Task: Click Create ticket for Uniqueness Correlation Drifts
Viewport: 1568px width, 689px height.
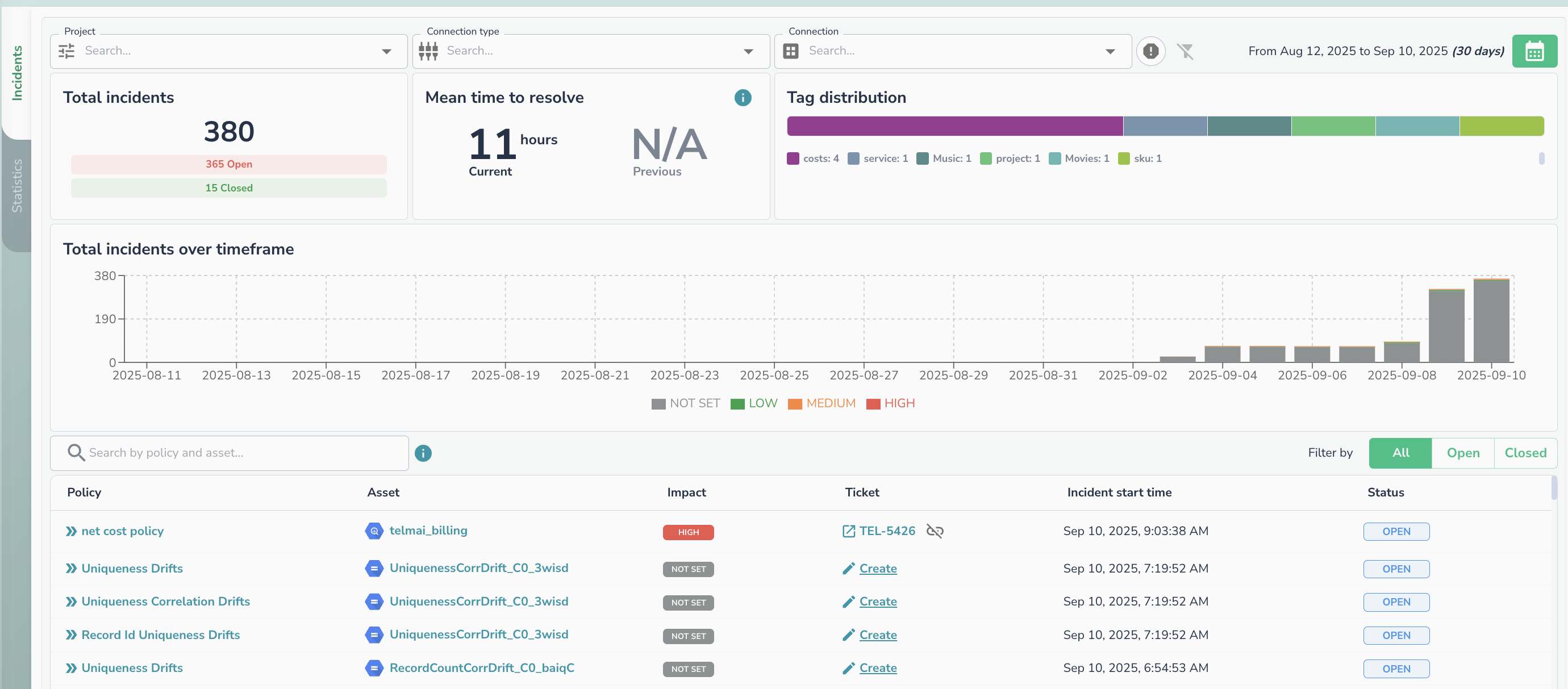Action: [877, 602]
